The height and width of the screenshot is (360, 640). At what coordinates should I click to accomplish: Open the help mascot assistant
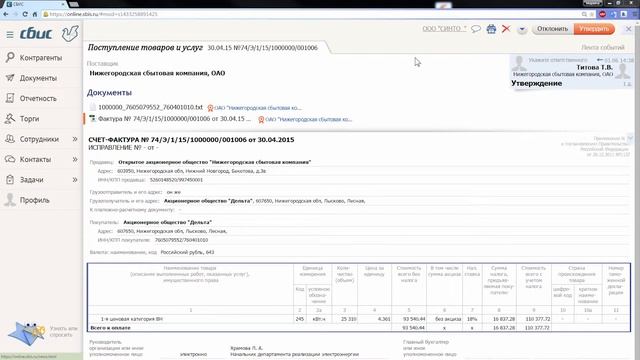[x=27, y=333]
